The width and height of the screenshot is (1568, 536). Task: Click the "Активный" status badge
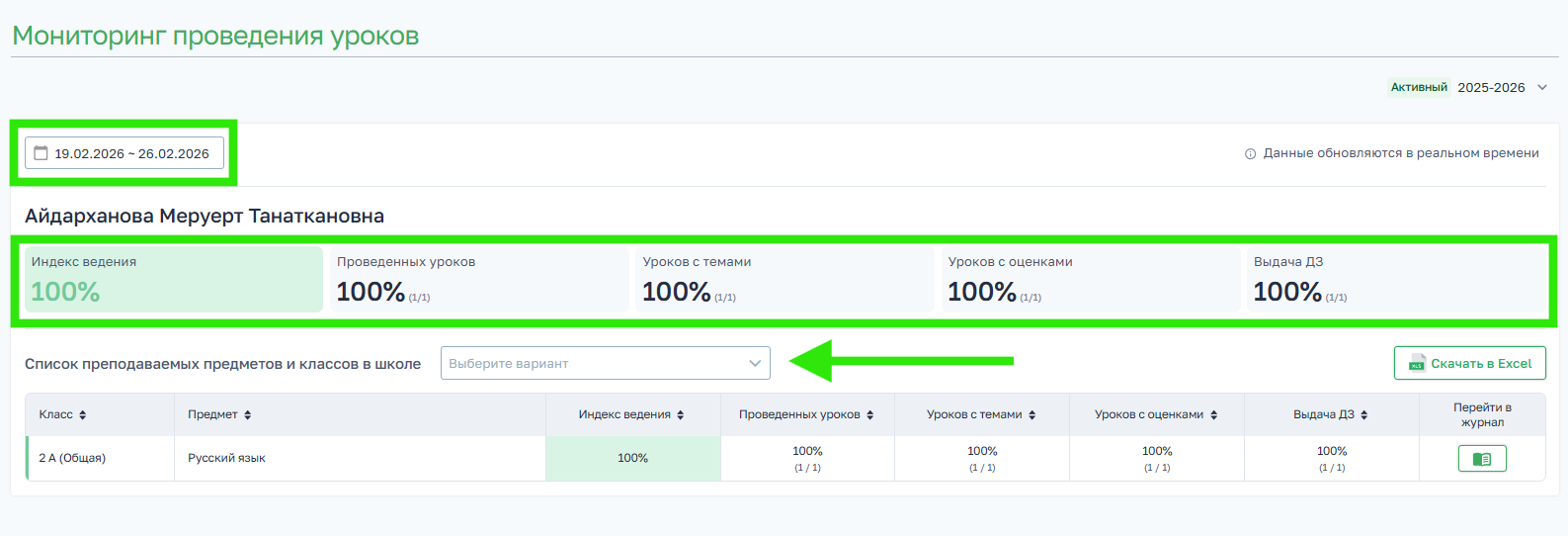coord(1419,87)
